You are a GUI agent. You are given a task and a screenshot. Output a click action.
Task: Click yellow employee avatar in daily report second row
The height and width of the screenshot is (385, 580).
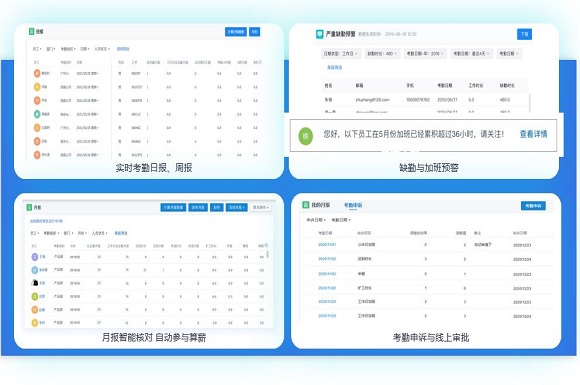coord(37,87)
